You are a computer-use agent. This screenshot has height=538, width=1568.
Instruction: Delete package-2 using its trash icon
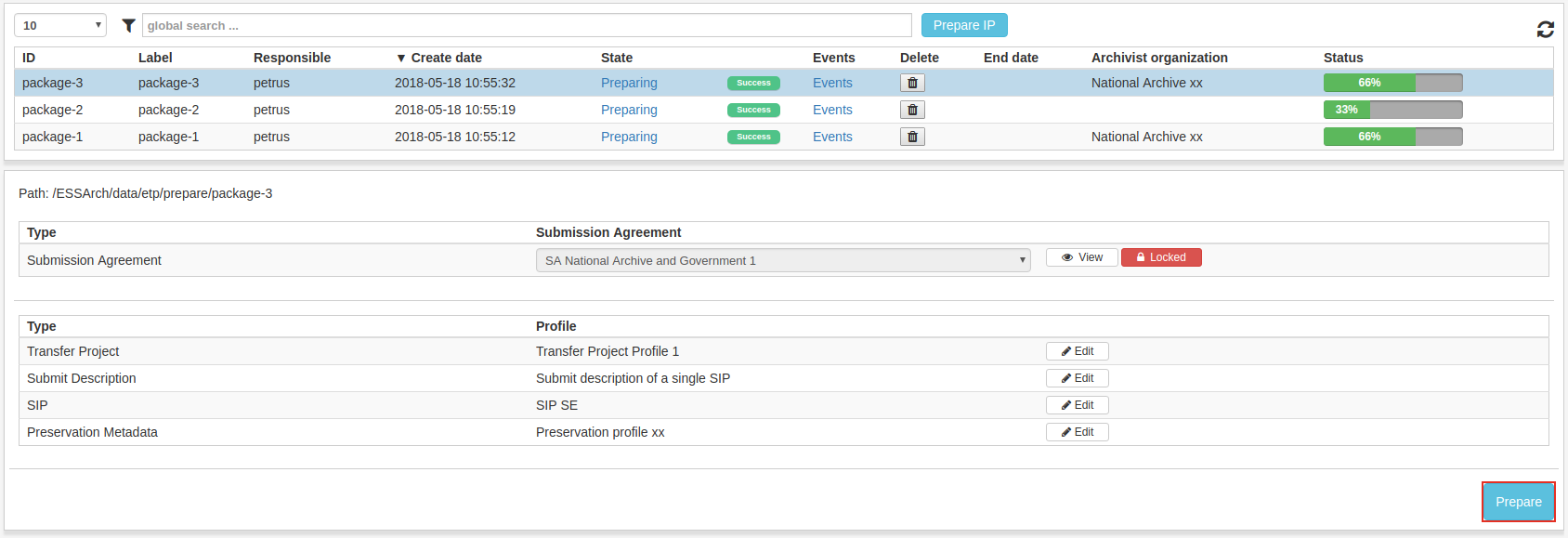pyautogui.click(x=912, y=110)
